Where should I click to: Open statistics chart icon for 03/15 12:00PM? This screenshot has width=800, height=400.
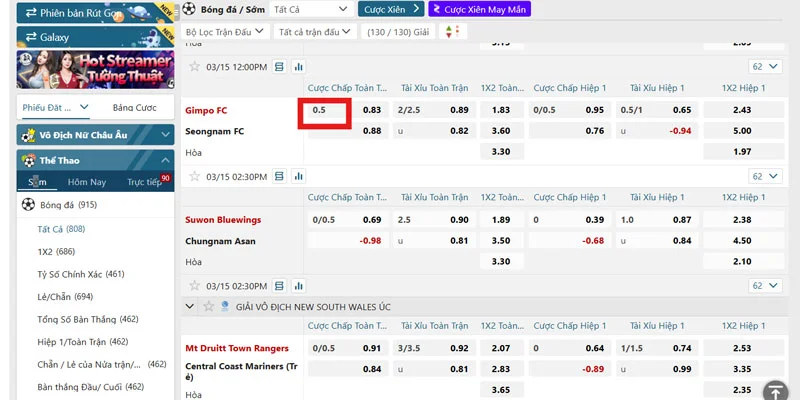tap(298, 67)
